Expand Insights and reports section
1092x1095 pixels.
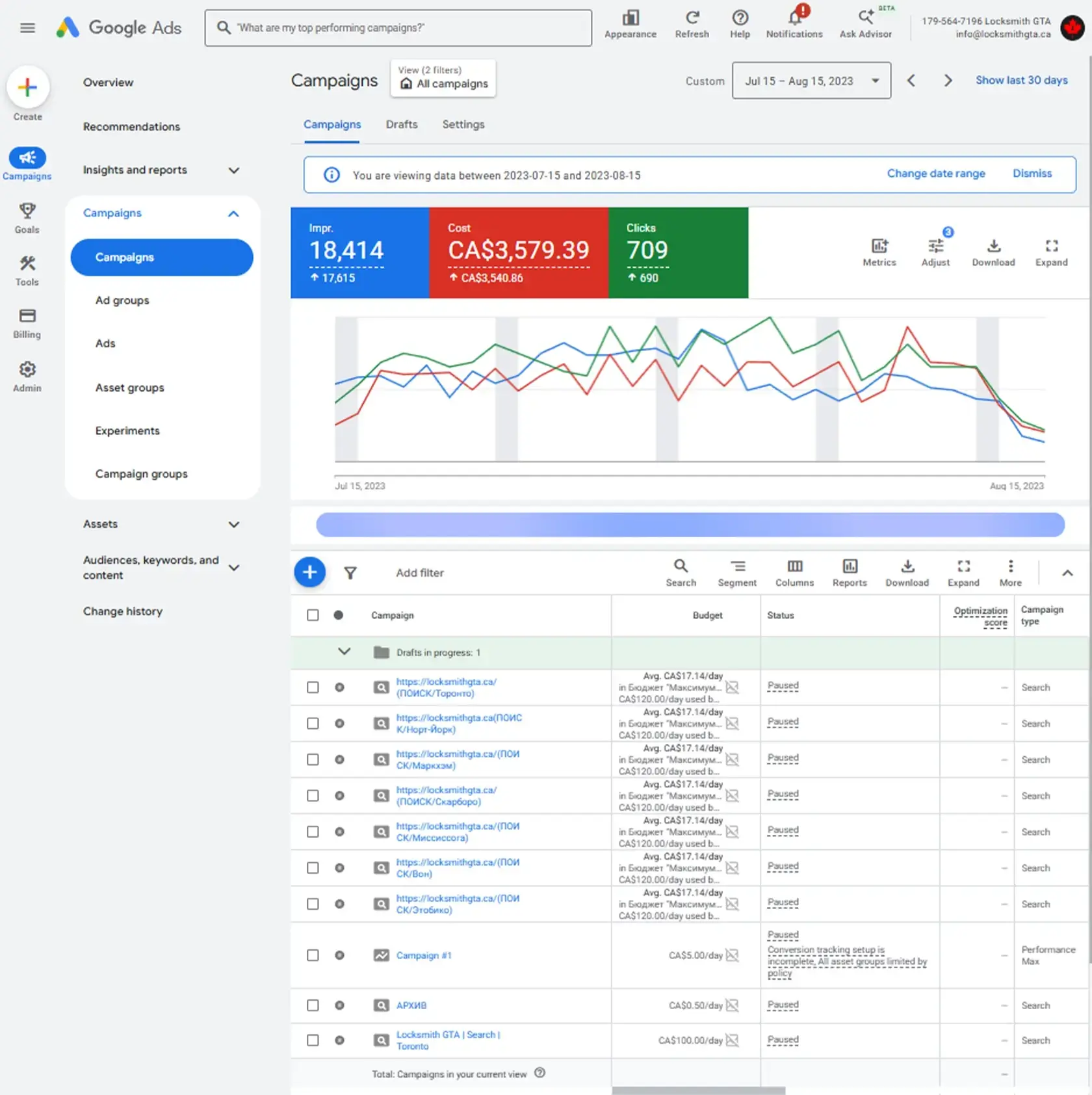234,170
